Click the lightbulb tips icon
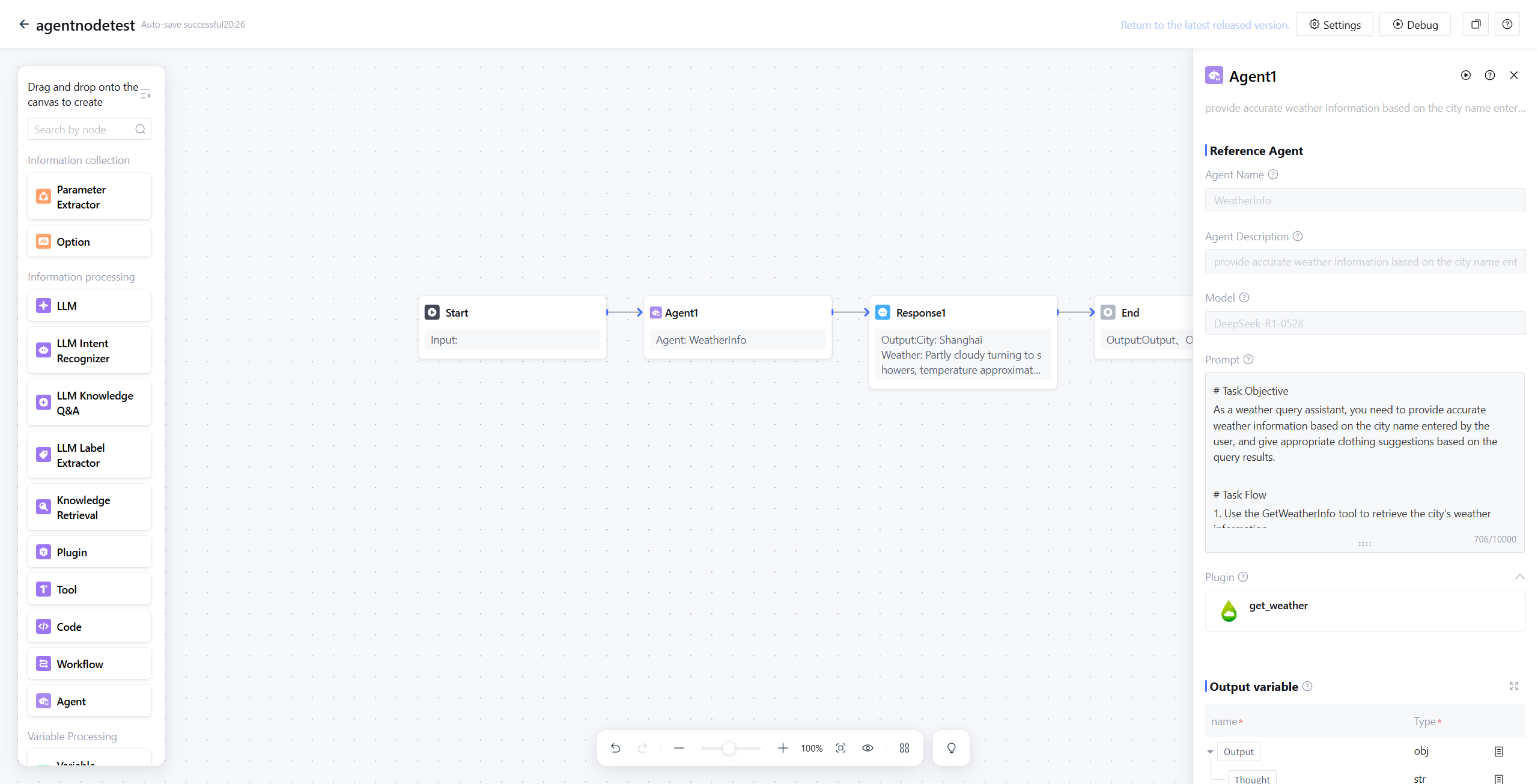 click(x=951, y=748)
